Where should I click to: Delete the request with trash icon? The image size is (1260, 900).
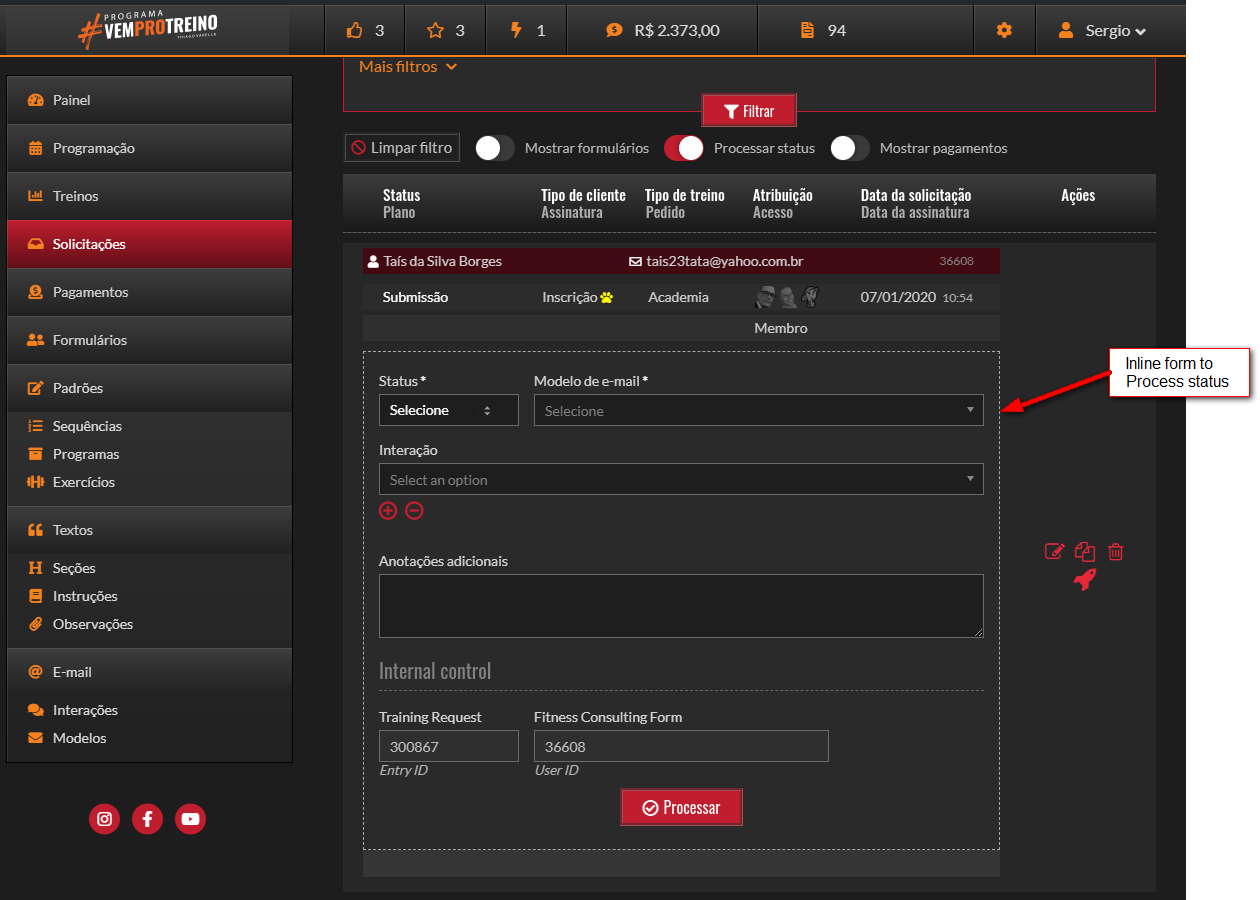1116,551
